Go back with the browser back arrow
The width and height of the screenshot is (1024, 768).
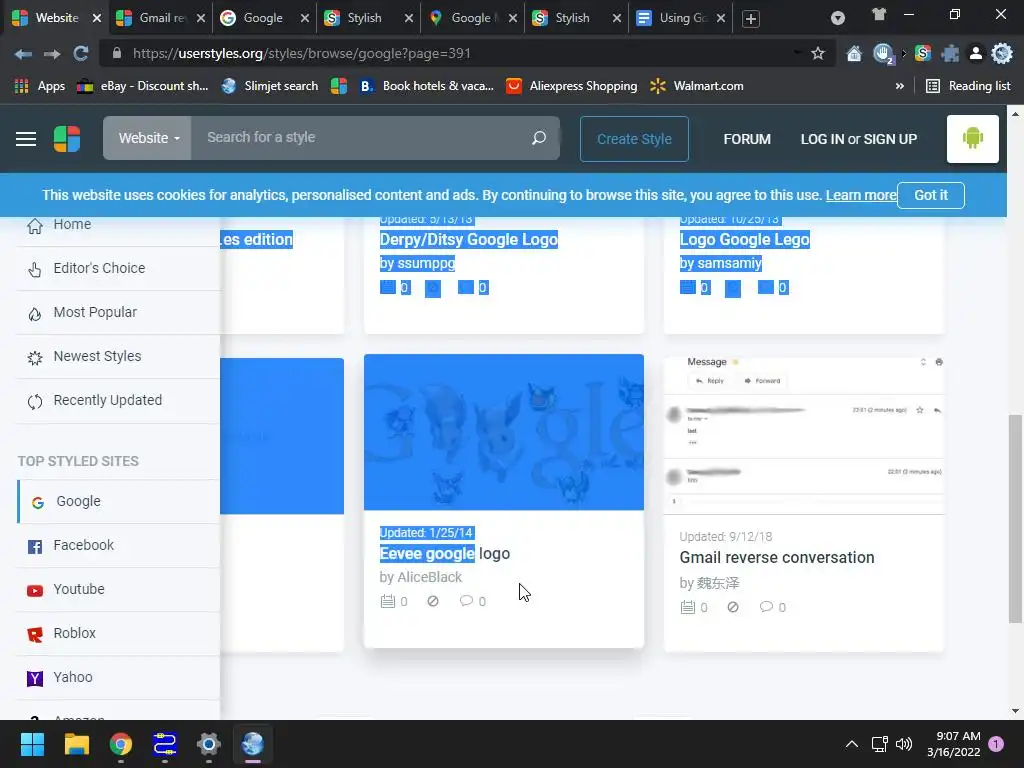tap(24, 54)
